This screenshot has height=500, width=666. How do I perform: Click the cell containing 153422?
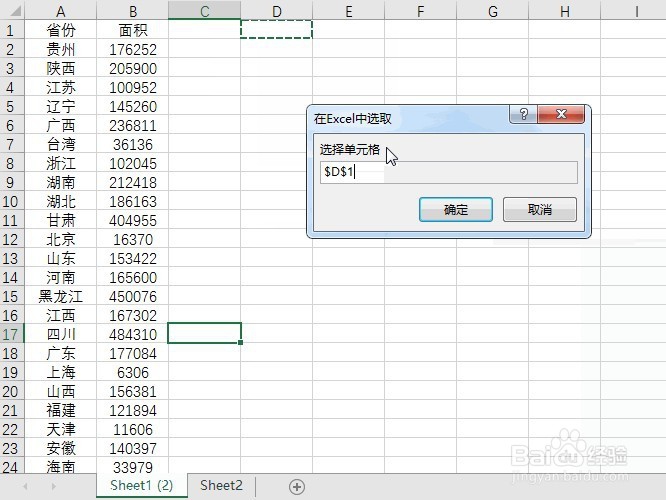(133, 258)
